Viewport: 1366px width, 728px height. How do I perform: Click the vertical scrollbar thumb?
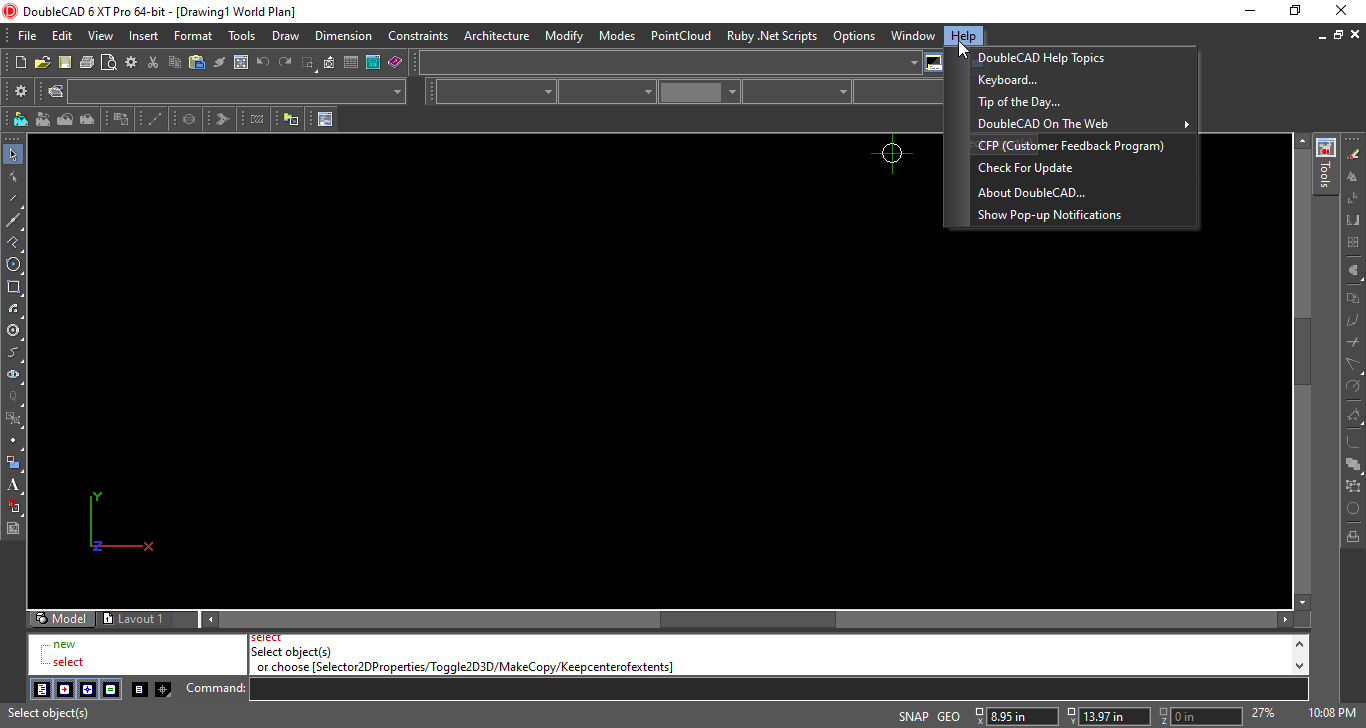coord(1302,352)
